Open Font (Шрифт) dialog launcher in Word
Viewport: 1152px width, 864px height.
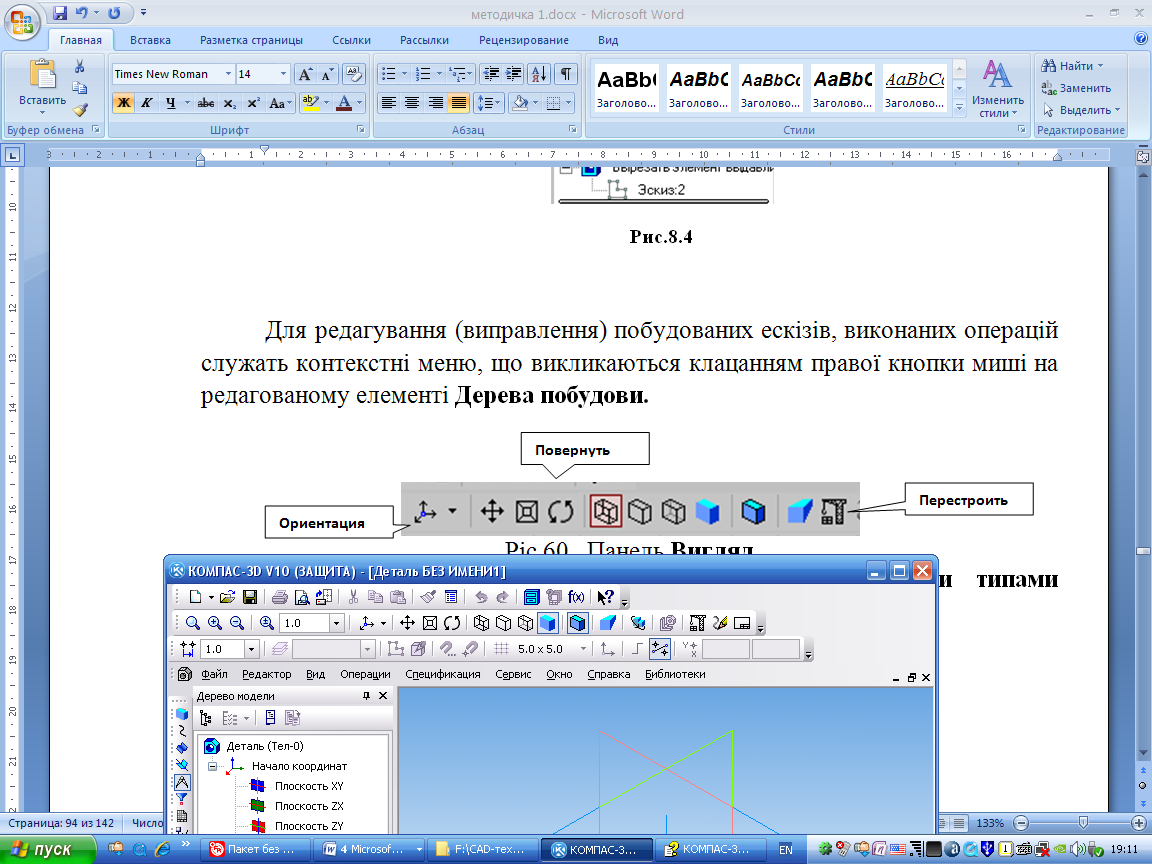(x=361, y=129)
